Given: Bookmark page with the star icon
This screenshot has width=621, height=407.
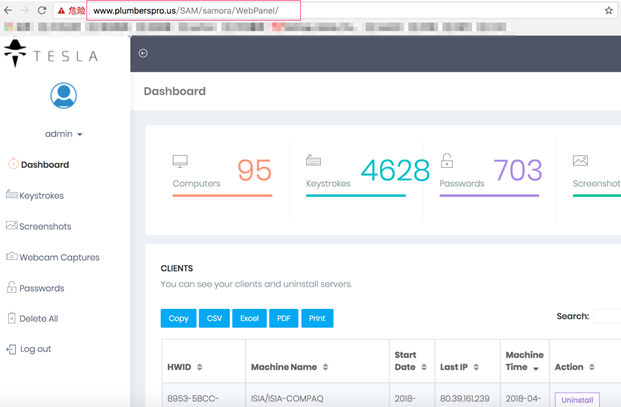Looking at the screenshot, I should point(609,11).
